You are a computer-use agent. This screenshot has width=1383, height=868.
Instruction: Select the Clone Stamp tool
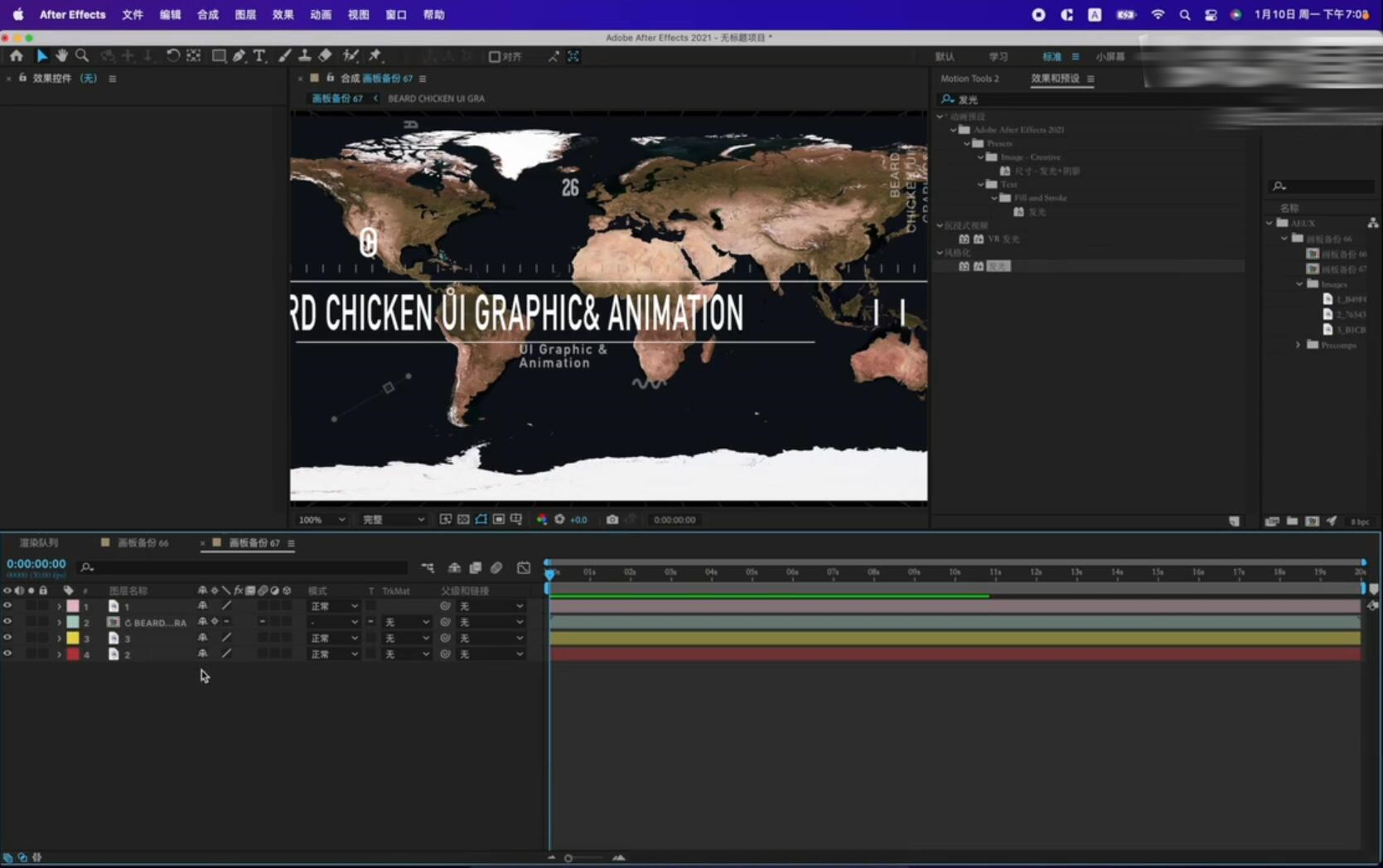304,55
